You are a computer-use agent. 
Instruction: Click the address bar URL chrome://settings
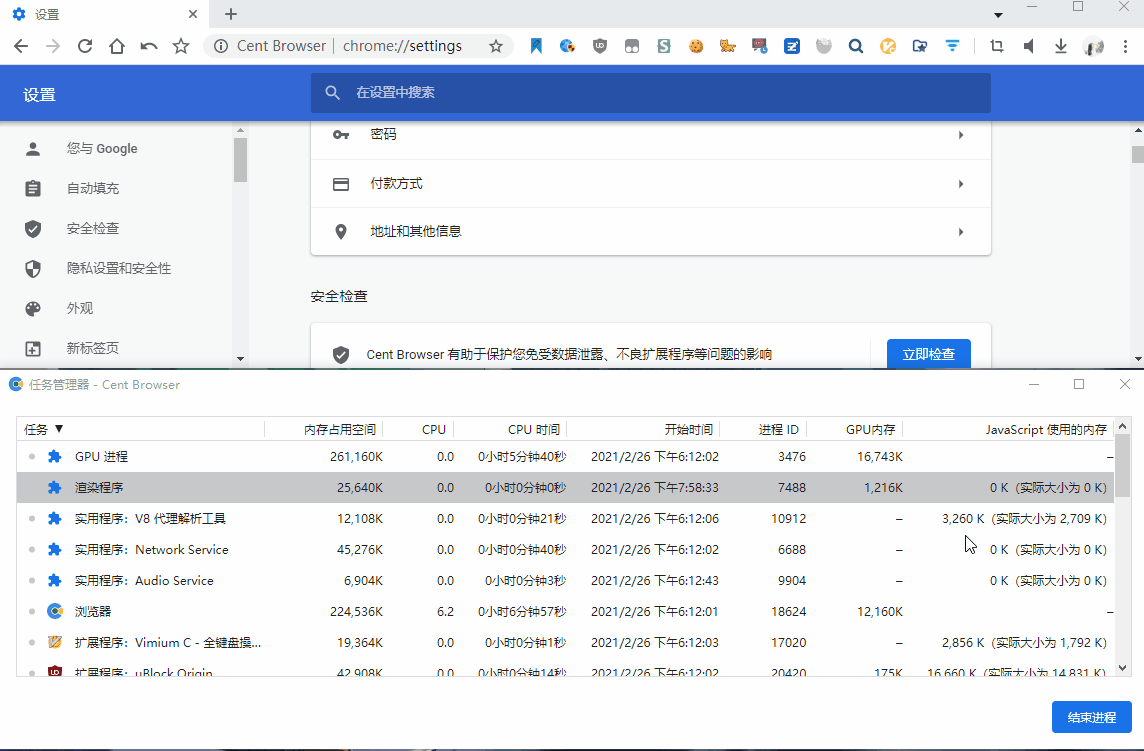pyautogui.click(x=402, y=46)
